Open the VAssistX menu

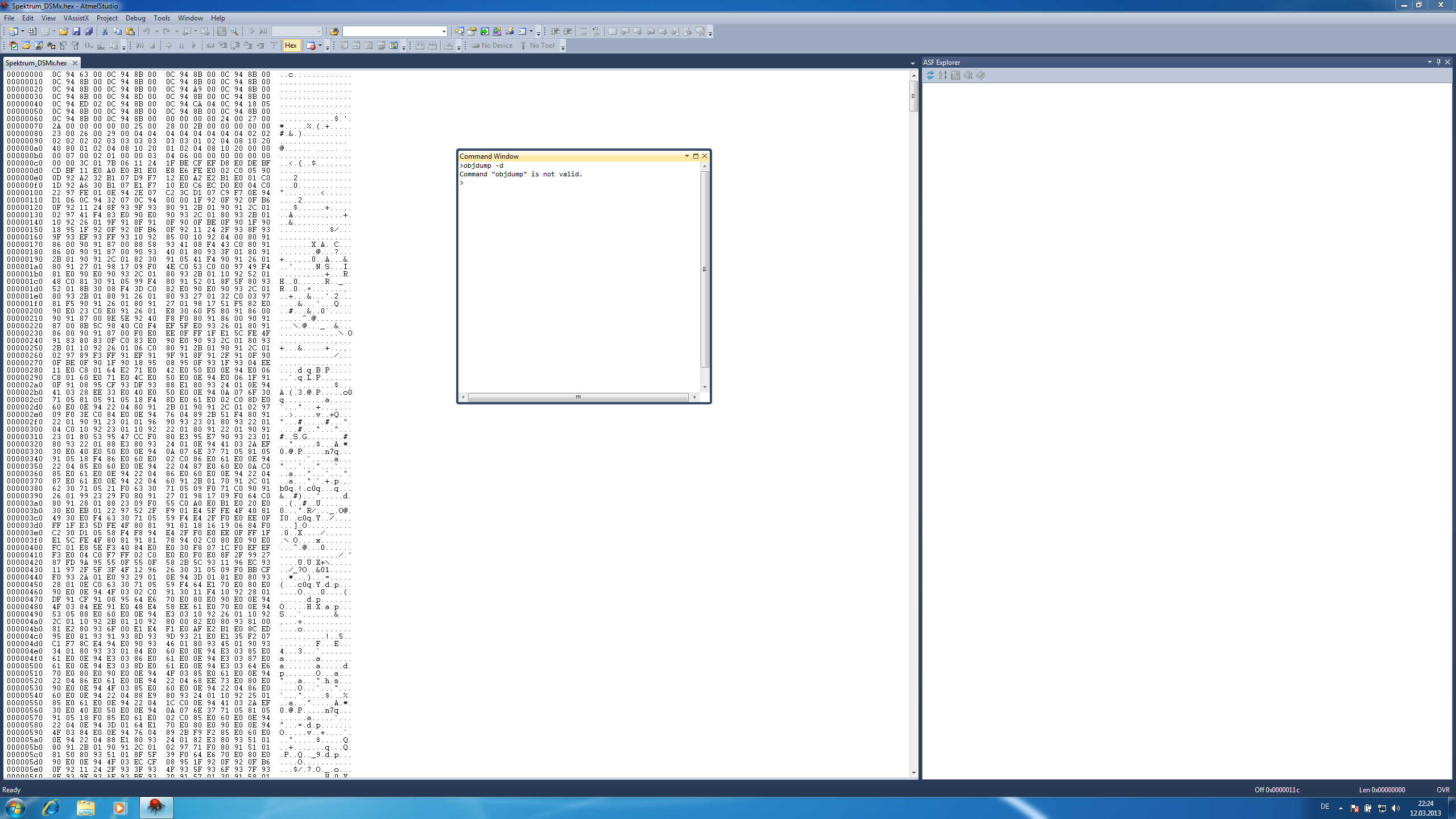(x=76, y=18)
